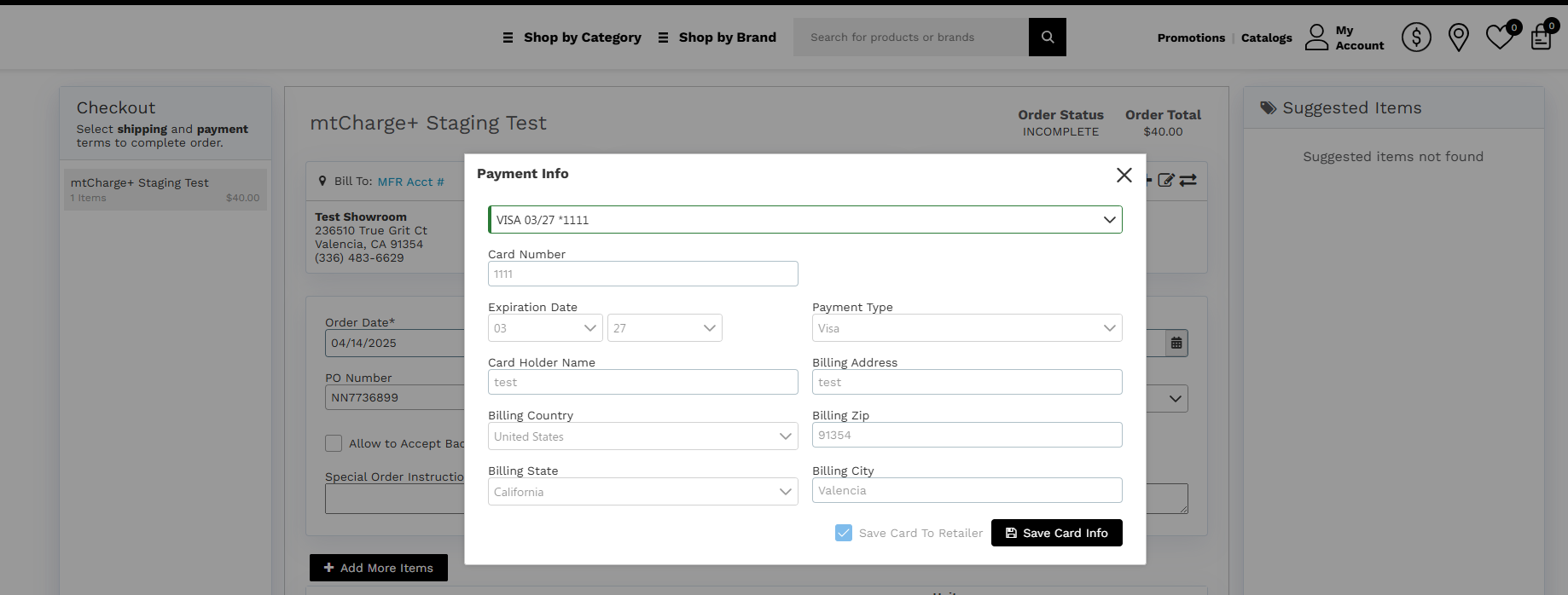
Task: Open the Payment Type dropdown
Action: [x=967, y=328]
